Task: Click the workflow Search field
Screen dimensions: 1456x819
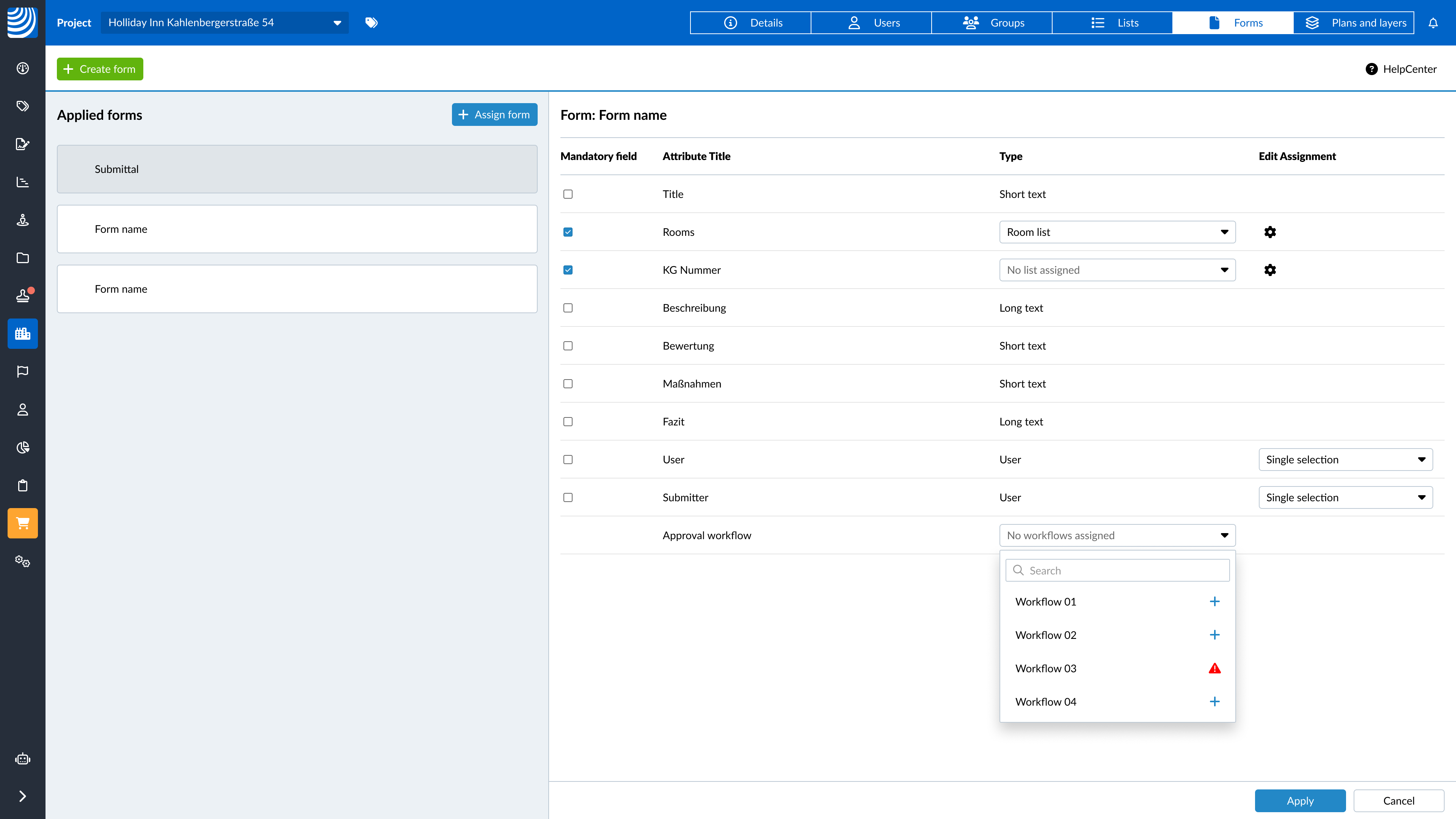Action: tap(1117, 570)
